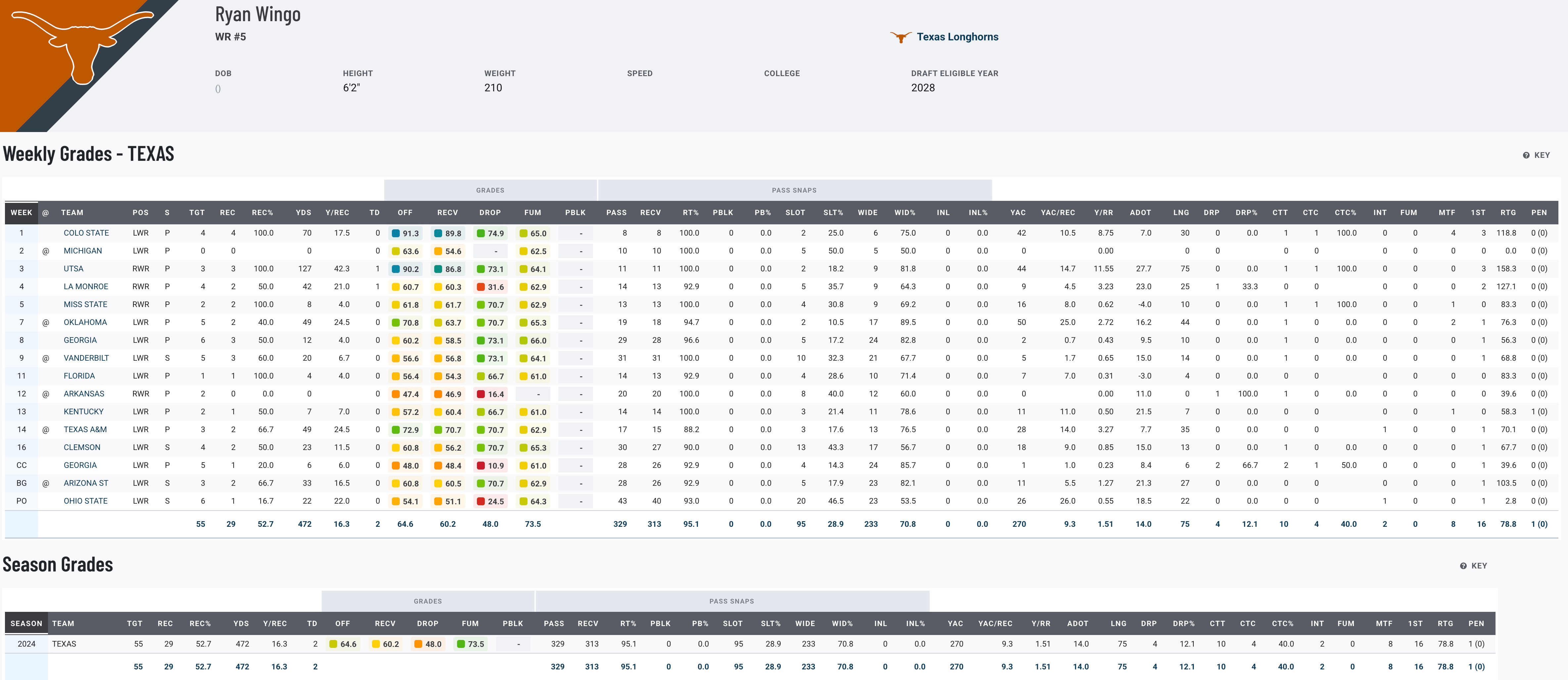
Task: Open the FLORIDA opponent link
Action: pos(79,376)
